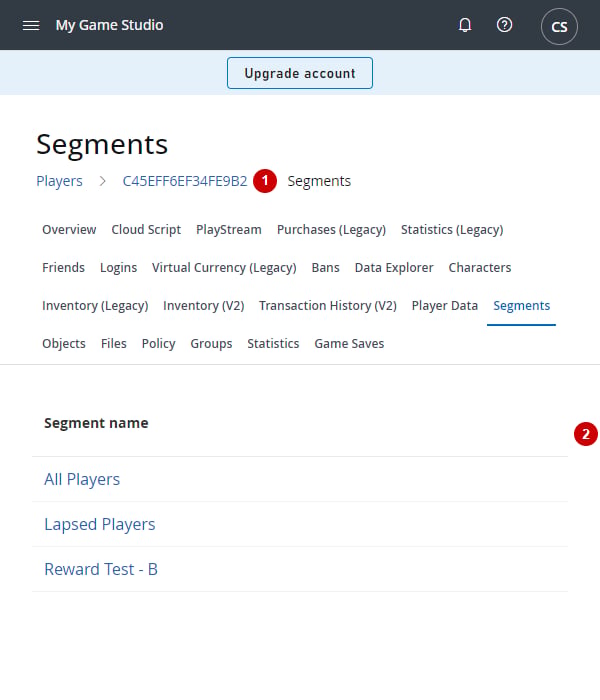The width and height of the screenshot is (600, 700).
Task: Open the PlayStream tab
Action: coord(229,229)
